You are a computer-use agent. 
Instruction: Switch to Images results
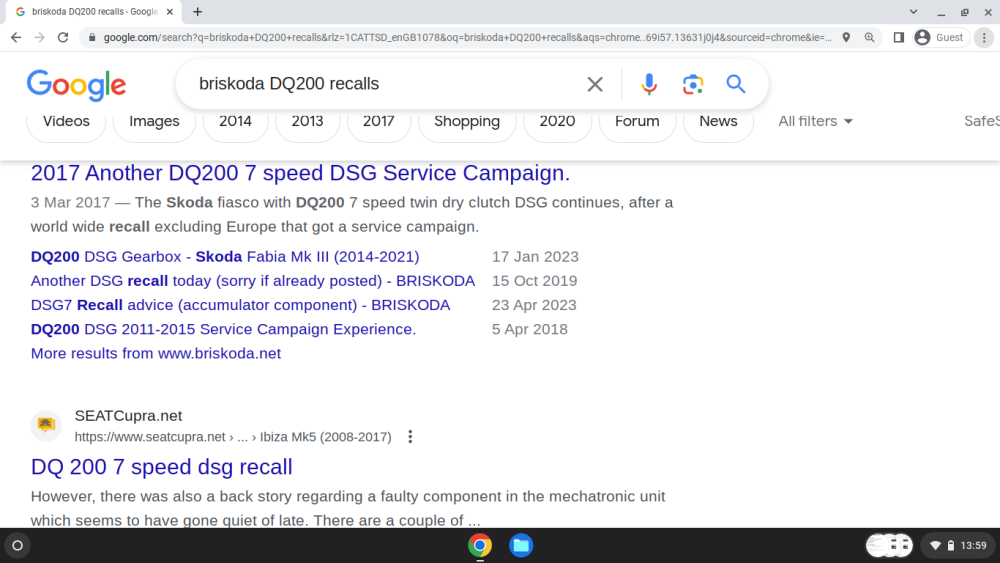pyautogui.click(x=154, y=121)
